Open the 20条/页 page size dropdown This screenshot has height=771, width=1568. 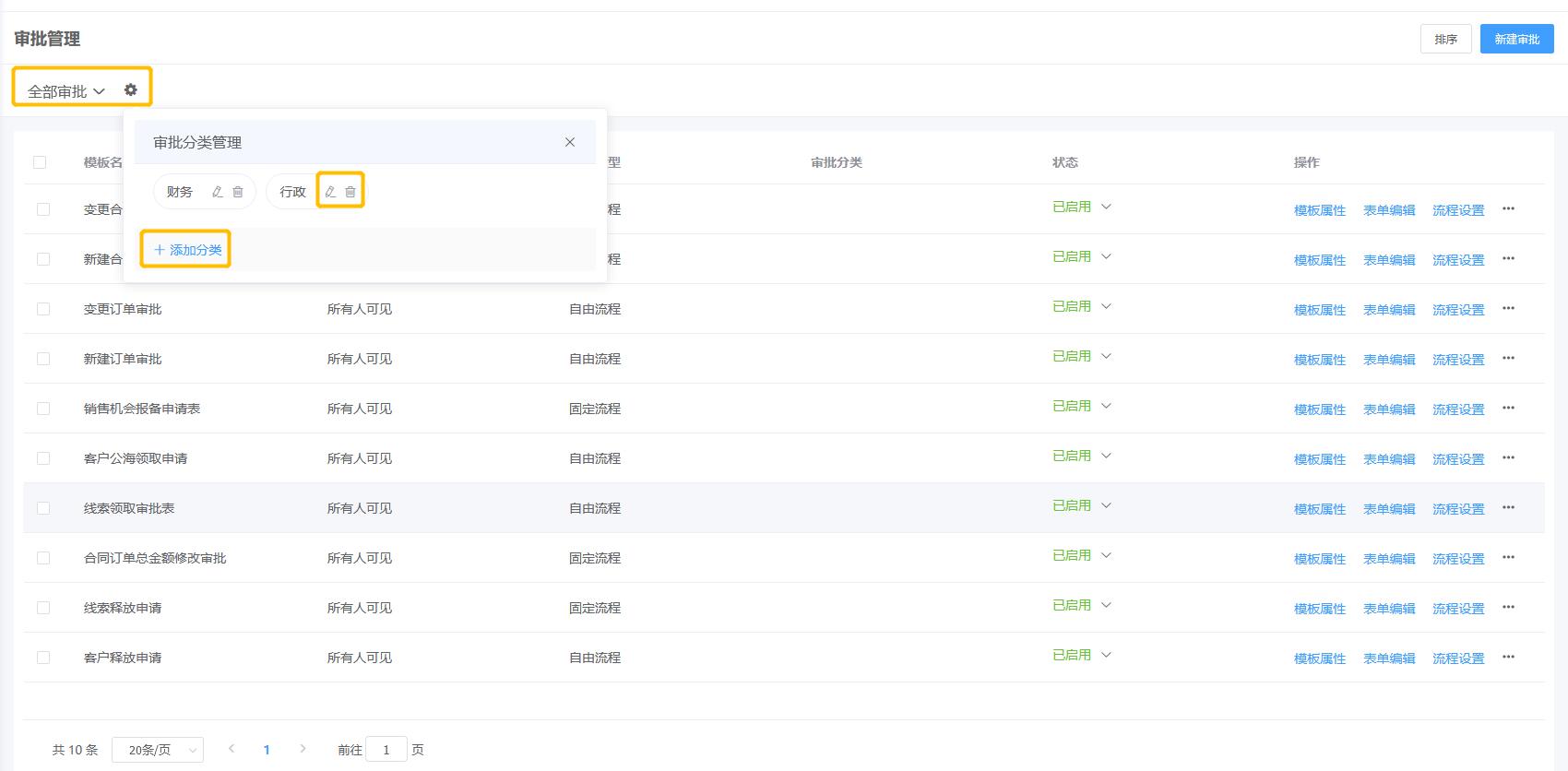[x=157, y=750]
